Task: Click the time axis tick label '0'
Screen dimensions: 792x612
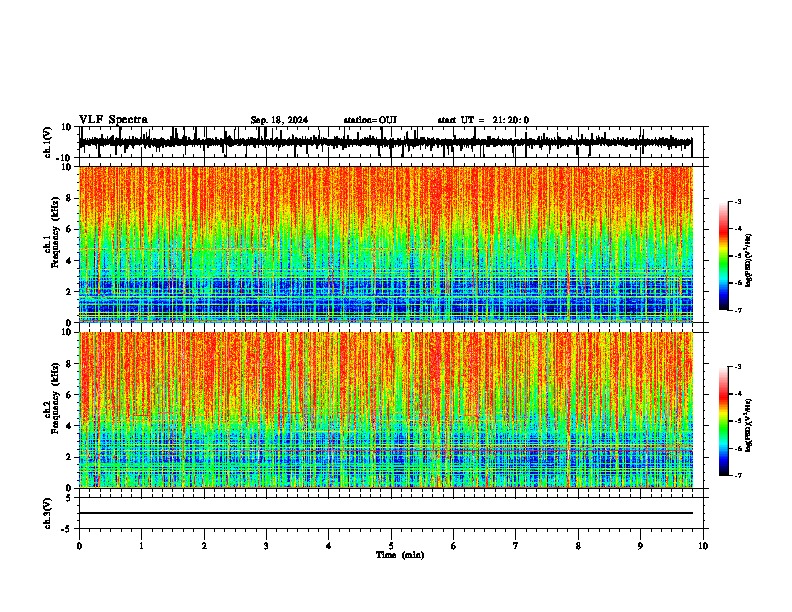Action: pos(79,546)
